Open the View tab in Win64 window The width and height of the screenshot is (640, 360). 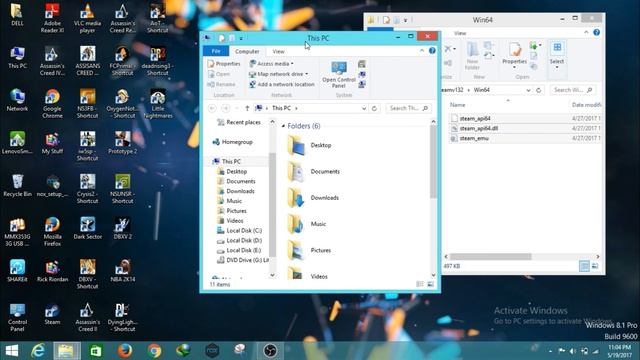point(460,33)
